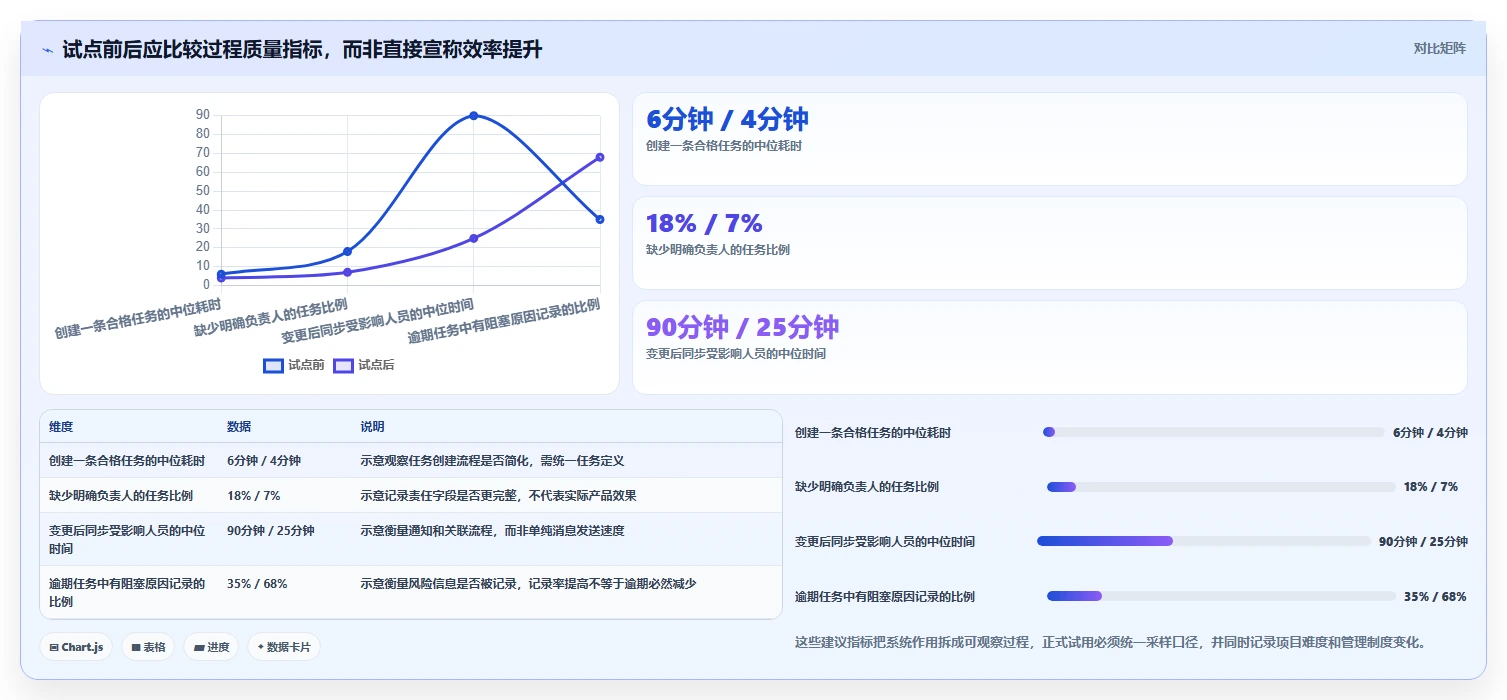Open the 6分钟 / 4分钟 stat card
The height and width of the screenshot is (700, 1507).
click(1050, 139)
